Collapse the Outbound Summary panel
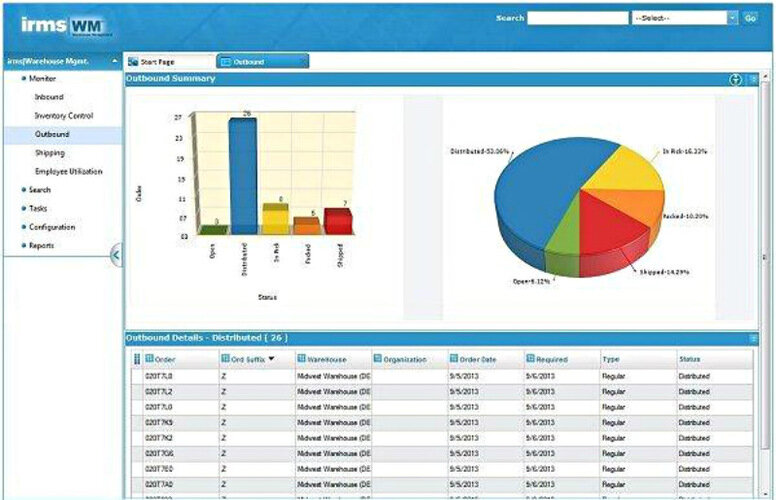The image size is (776, 500). point(753,79)
